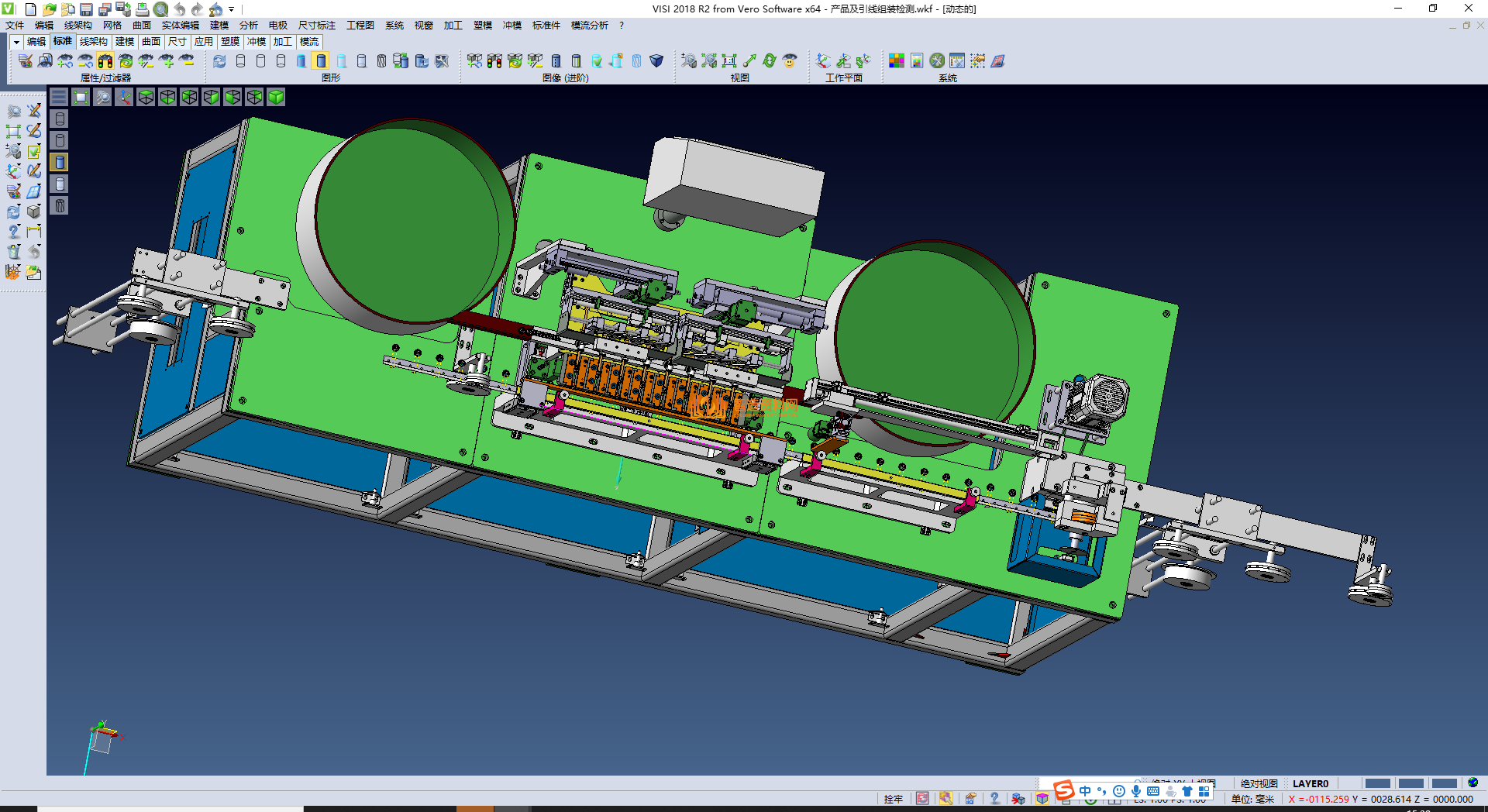Click the first blue color swatch in status bar
Image resolution: width=1488 pixels, height=812 pixels.
[x=1377, y=783]
